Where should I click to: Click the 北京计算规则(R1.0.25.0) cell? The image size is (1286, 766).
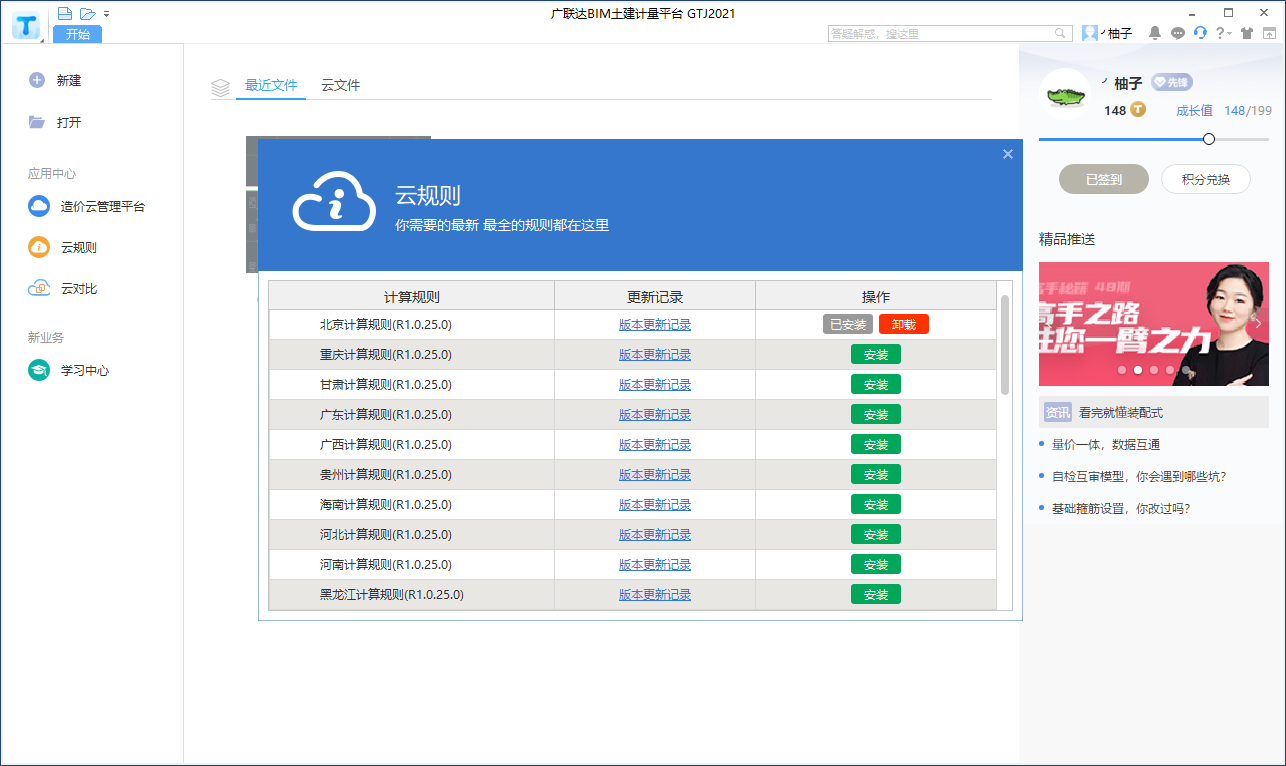tap(412, 324)
